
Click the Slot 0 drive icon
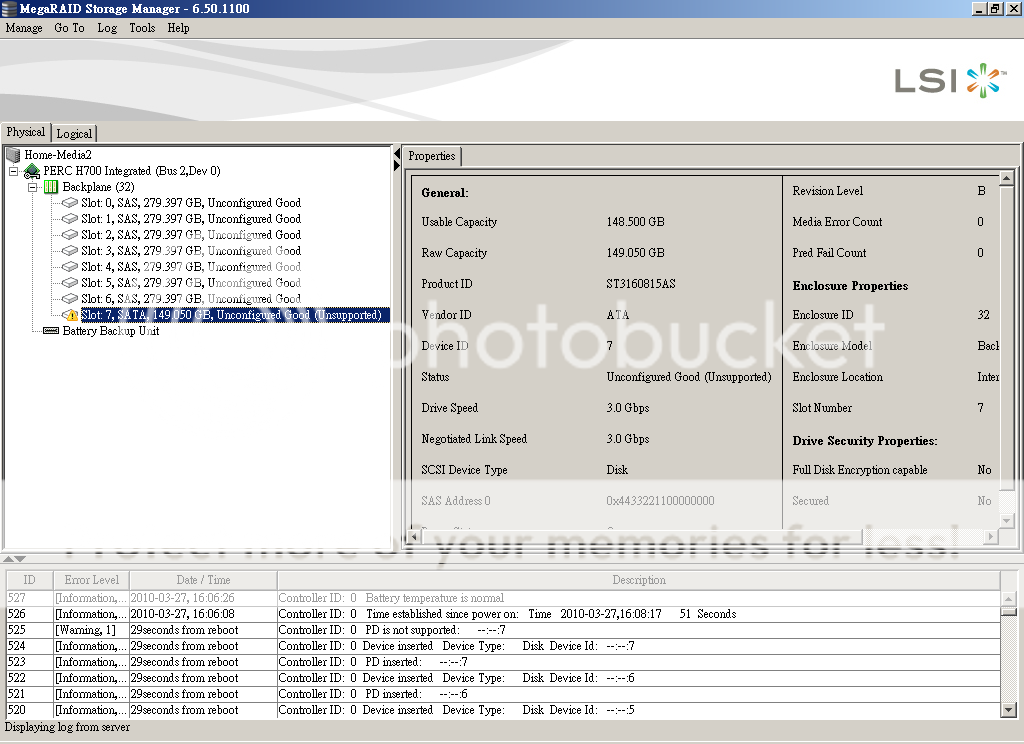70,203
